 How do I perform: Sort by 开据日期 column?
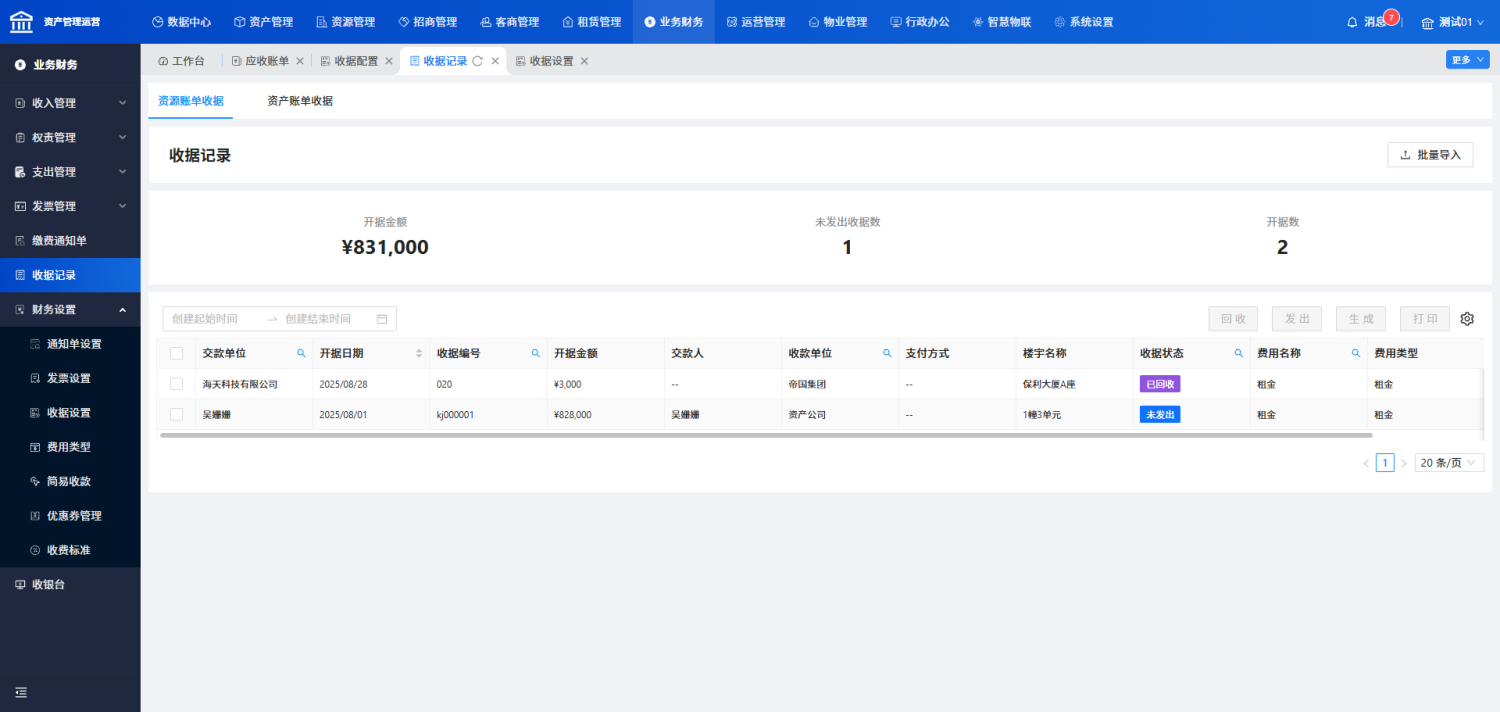click(419, 353)
